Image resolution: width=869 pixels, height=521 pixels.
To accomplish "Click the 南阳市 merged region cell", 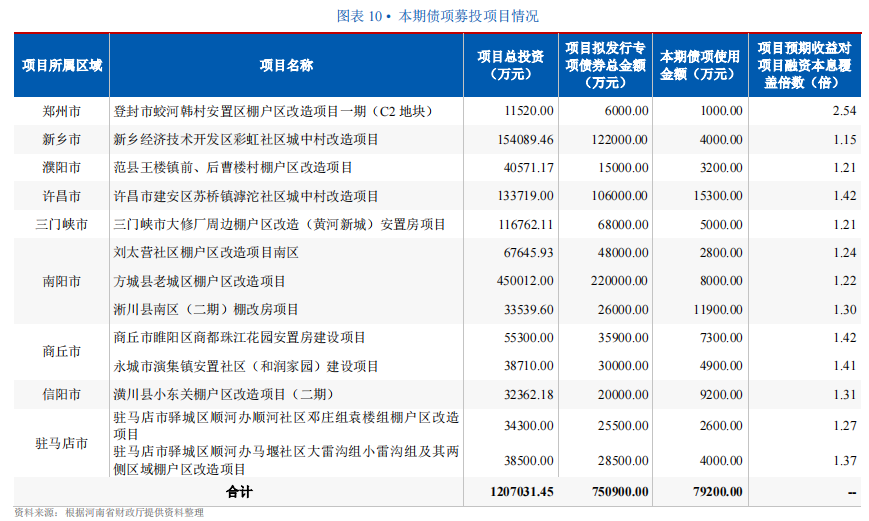I will click(62, 281).
